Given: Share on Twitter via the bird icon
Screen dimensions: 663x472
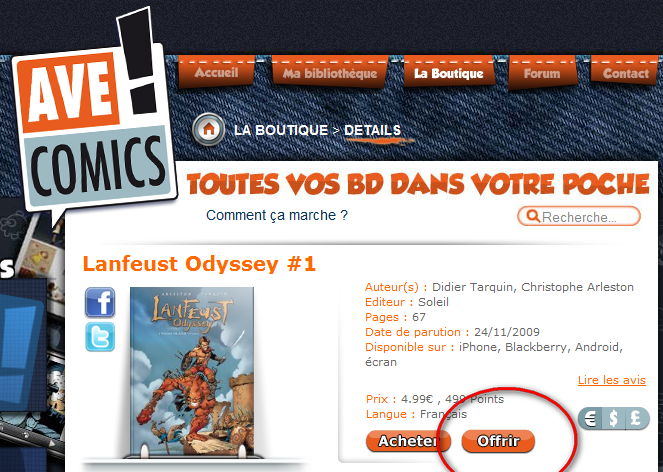Looking at the screenshot, I should 100,337.
